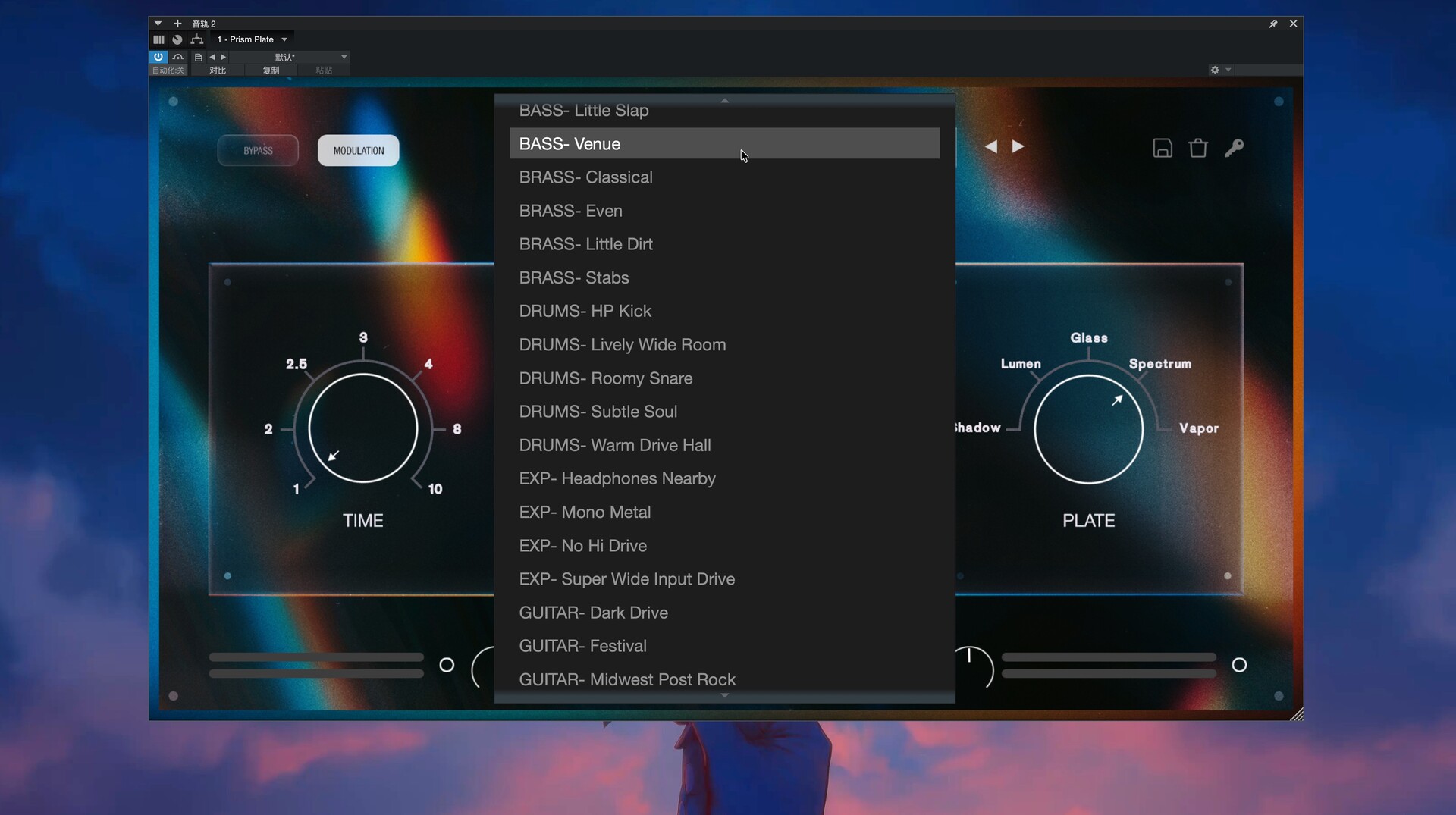Toggle the plugin power button off
The height and width of the screenshot is (815, 1456).
pos(158,57)
